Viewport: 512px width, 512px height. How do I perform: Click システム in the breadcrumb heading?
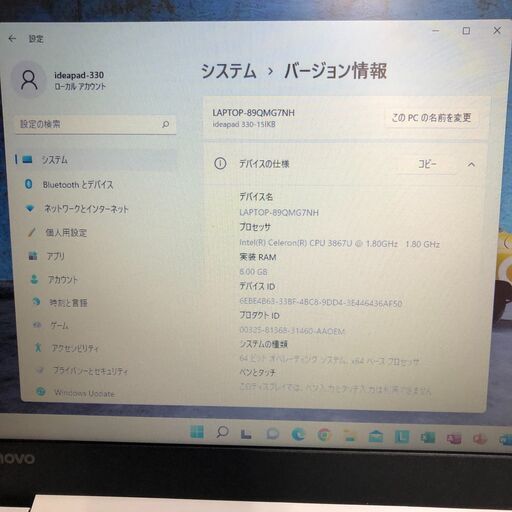coord(229,71)
